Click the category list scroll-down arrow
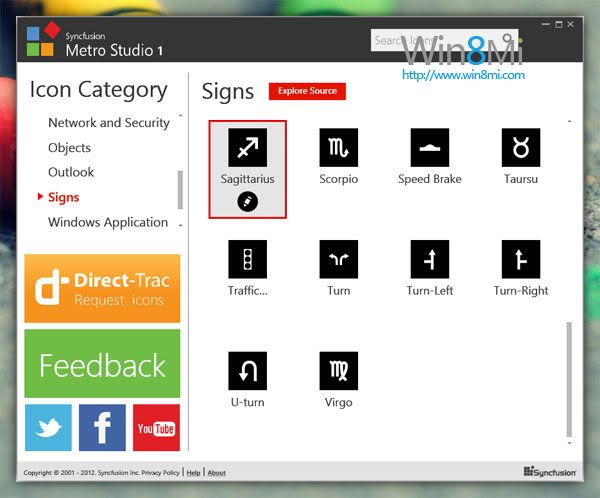Viewport: 600px width, 498px height. point(181,225)
